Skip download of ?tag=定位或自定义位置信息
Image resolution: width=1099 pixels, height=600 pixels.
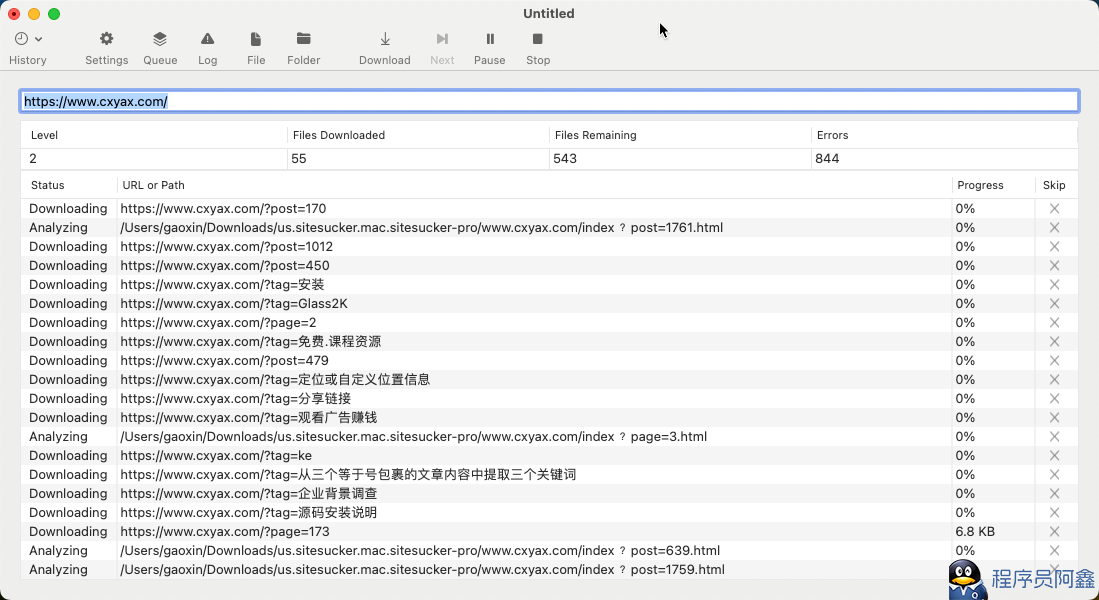click(1053, 379)
